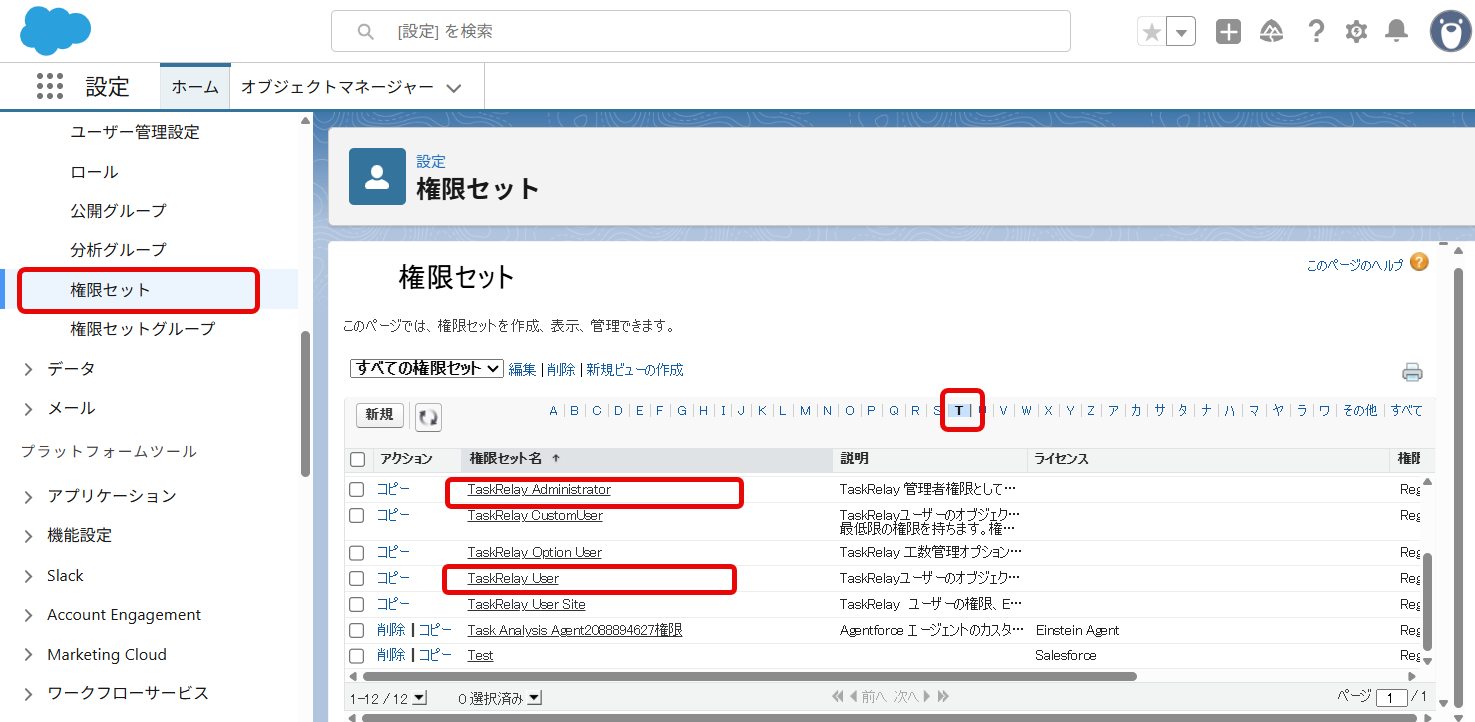Screen dimensions: 1475x722
Task: Check the TaskRelay CustomUser row checkbox
Action: (x=357, y=516)
